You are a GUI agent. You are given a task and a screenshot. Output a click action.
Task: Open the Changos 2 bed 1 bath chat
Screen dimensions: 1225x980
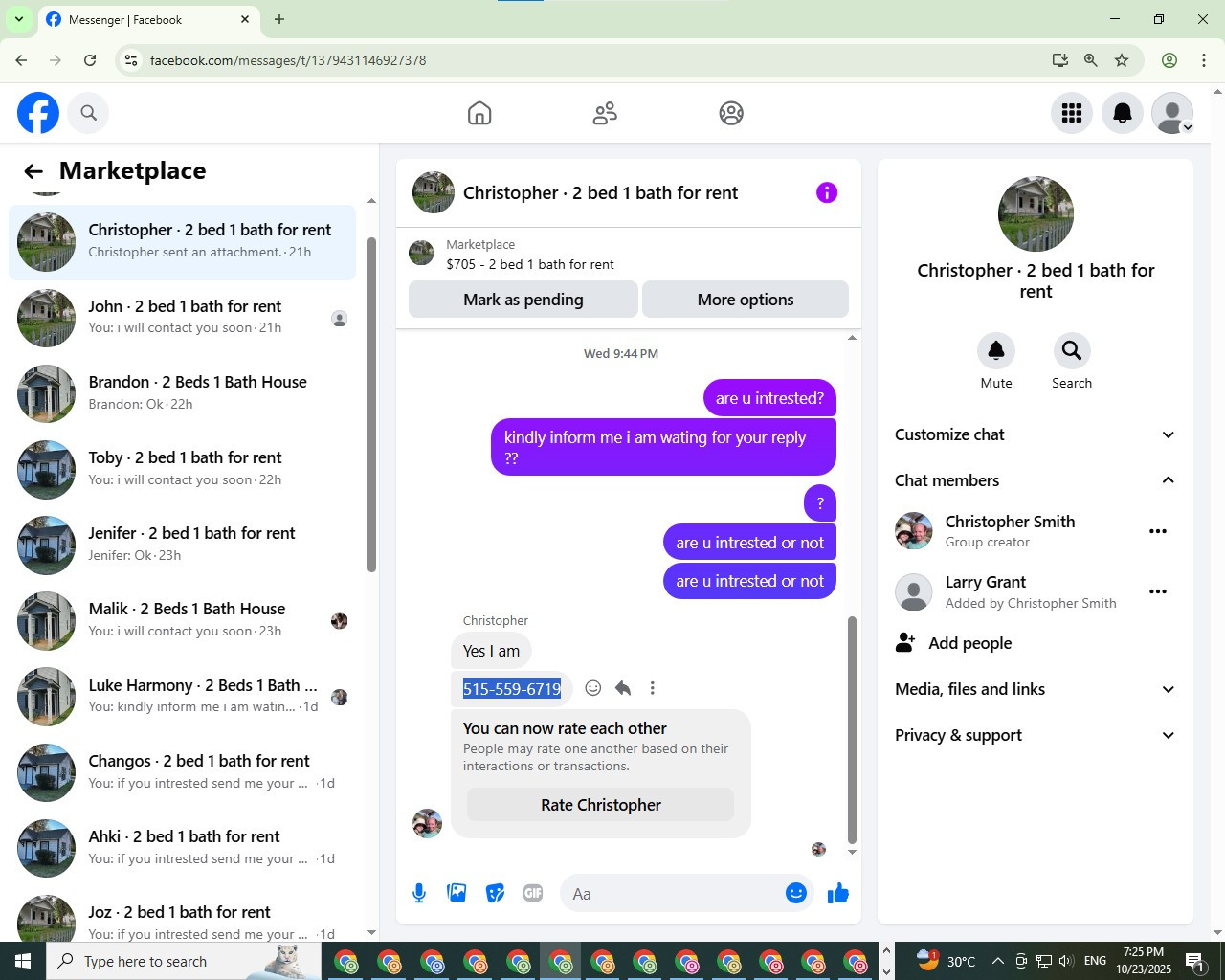[x=182, y=772]
